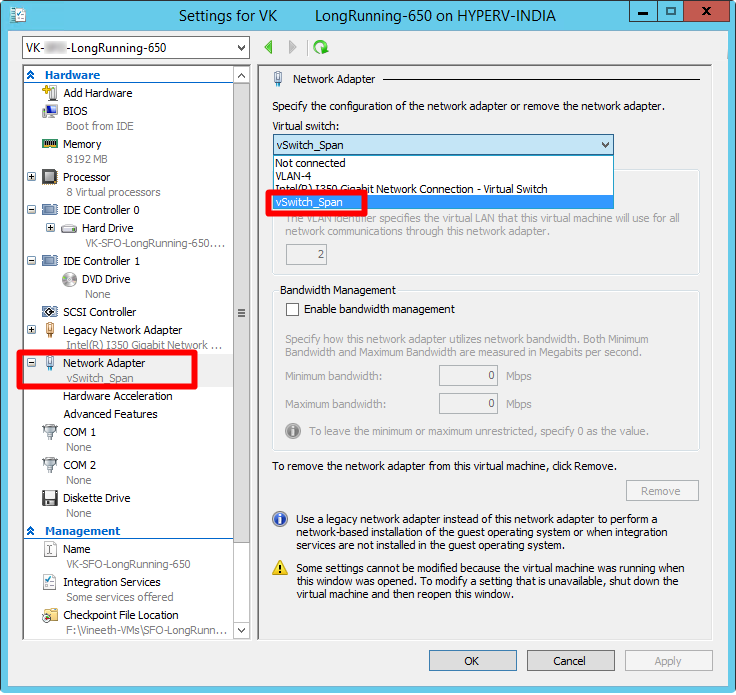This screenshot has width=736, height=695.
Task: Click the Minimum bandwidth input field
Action: pos(468,375)
